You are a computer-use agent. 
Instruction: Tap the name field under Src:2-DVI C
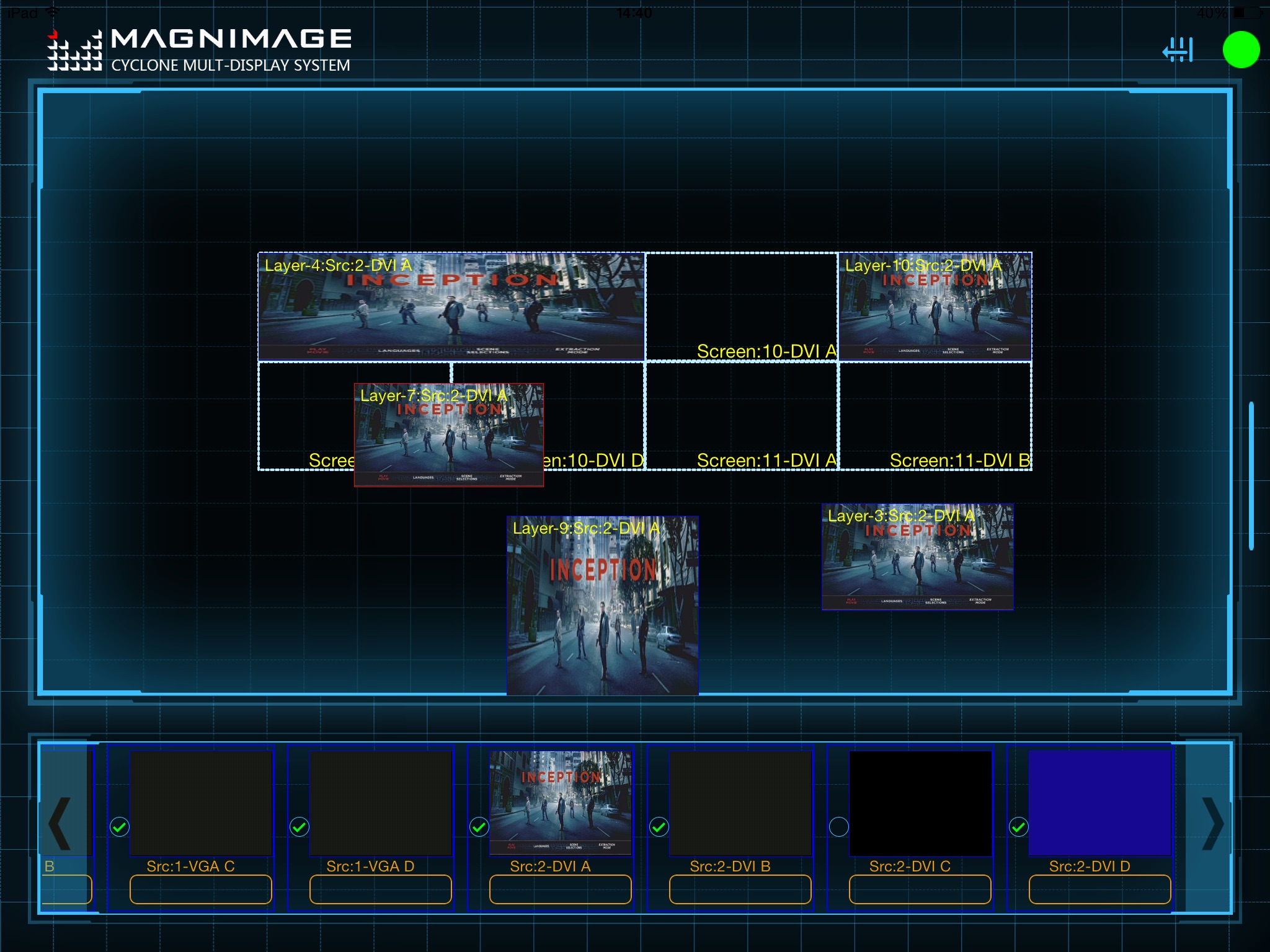[920, 889]
